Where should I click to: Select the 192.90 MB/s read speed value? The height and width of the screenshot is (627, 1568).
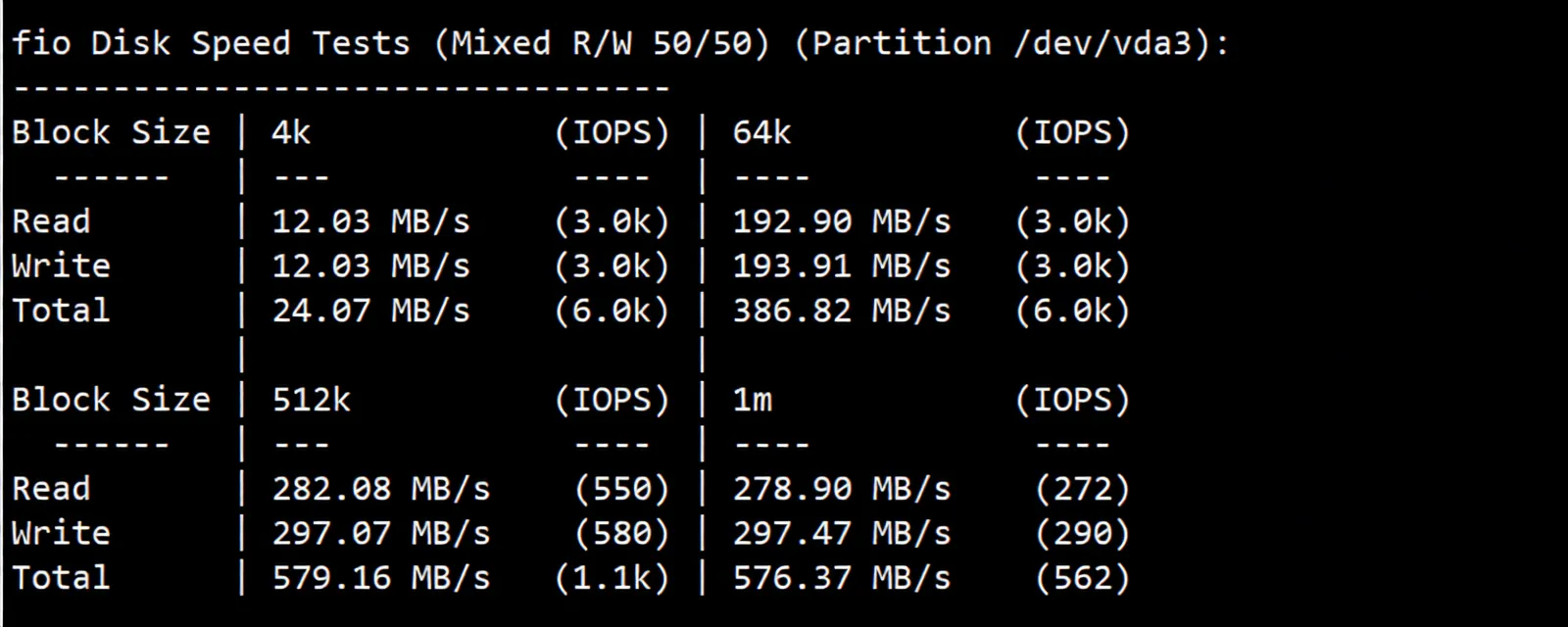click(x=841, y=221)
